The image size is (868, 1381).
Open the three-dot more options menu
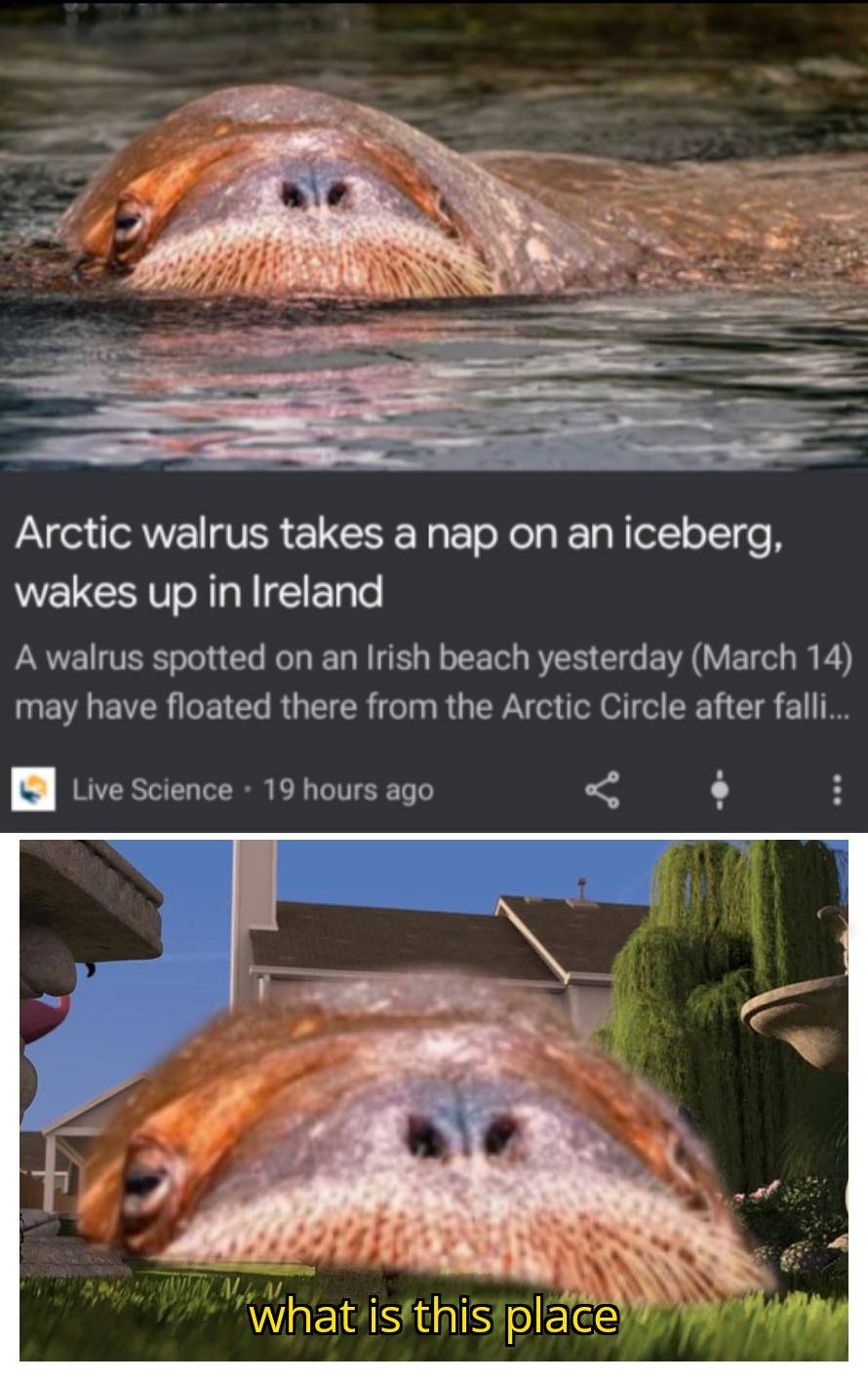point(835,789)
